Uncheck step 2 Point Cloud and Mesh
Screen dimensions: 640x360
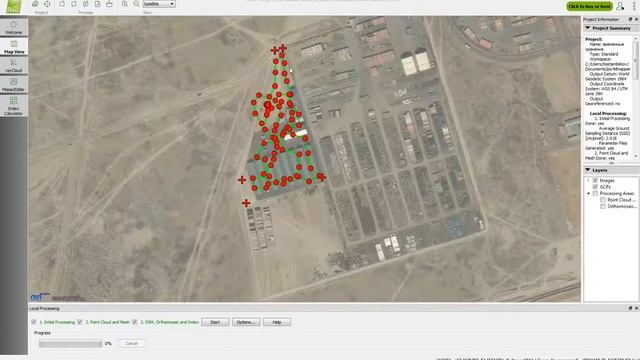click(x=80, y=322)
